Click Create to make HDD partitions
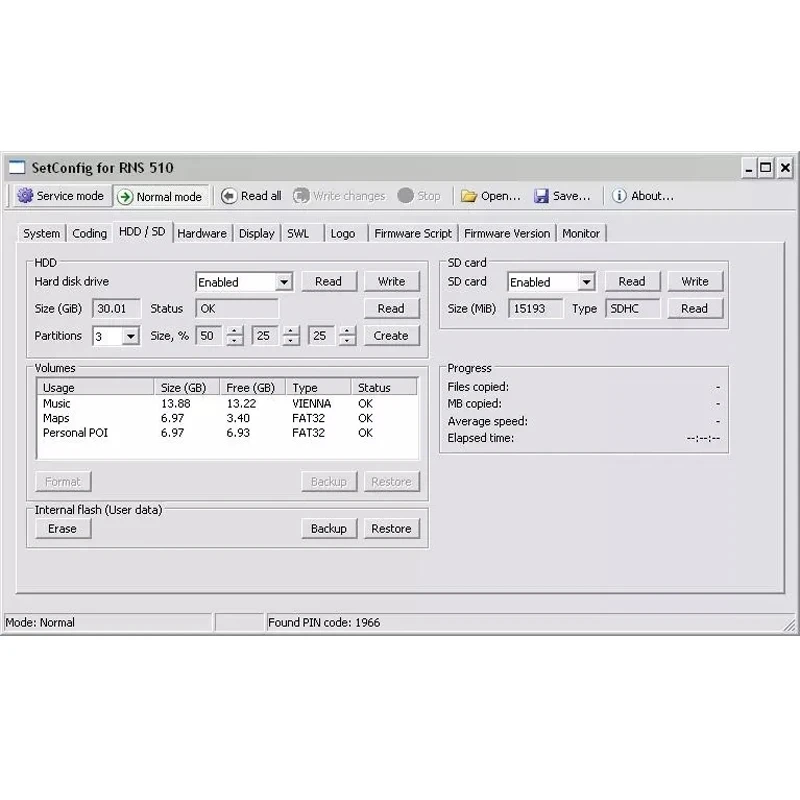The width and height of the screenshot is (800, 800). click(x=391, y=336)
